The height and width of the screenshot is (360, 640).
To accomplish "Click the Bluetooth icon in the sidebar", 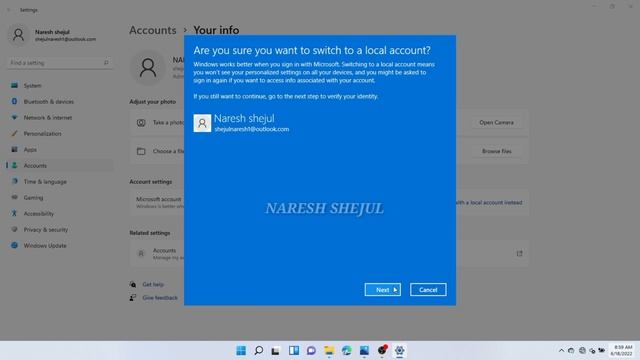I will point(15,101).
